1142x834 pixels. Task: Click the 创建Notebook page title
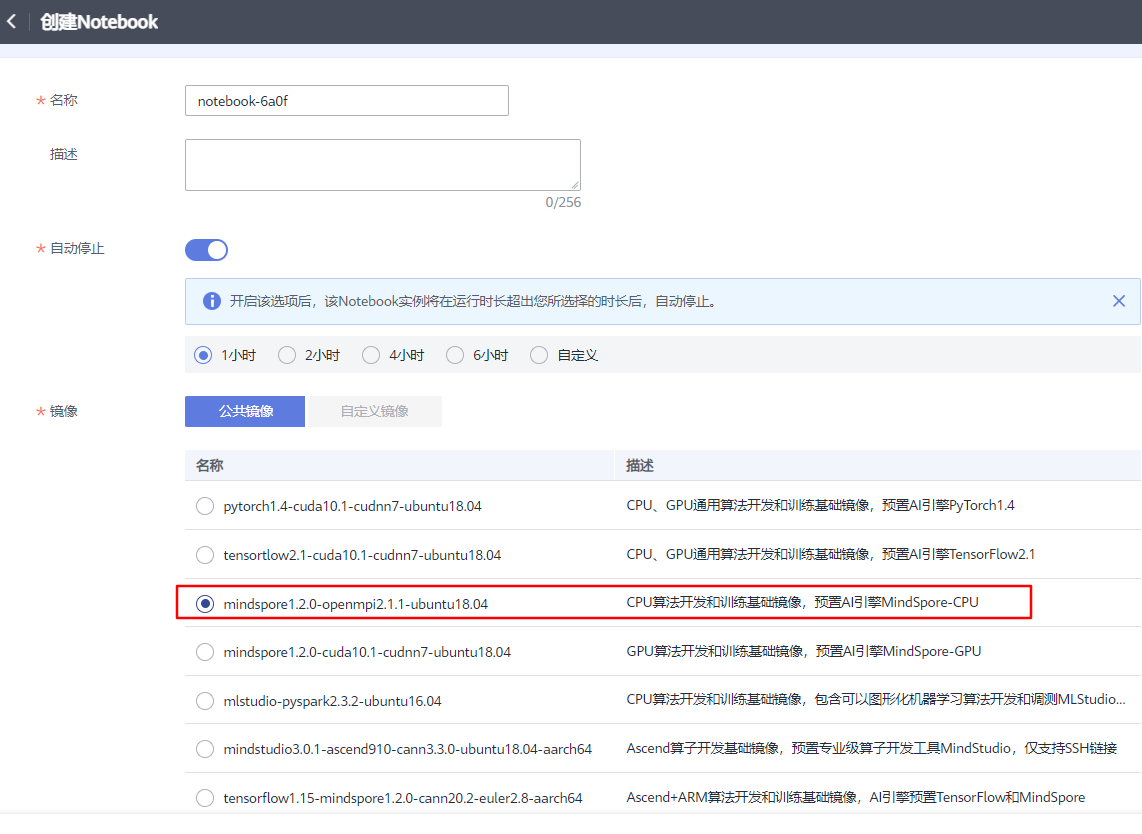click(x=99, y=22)
